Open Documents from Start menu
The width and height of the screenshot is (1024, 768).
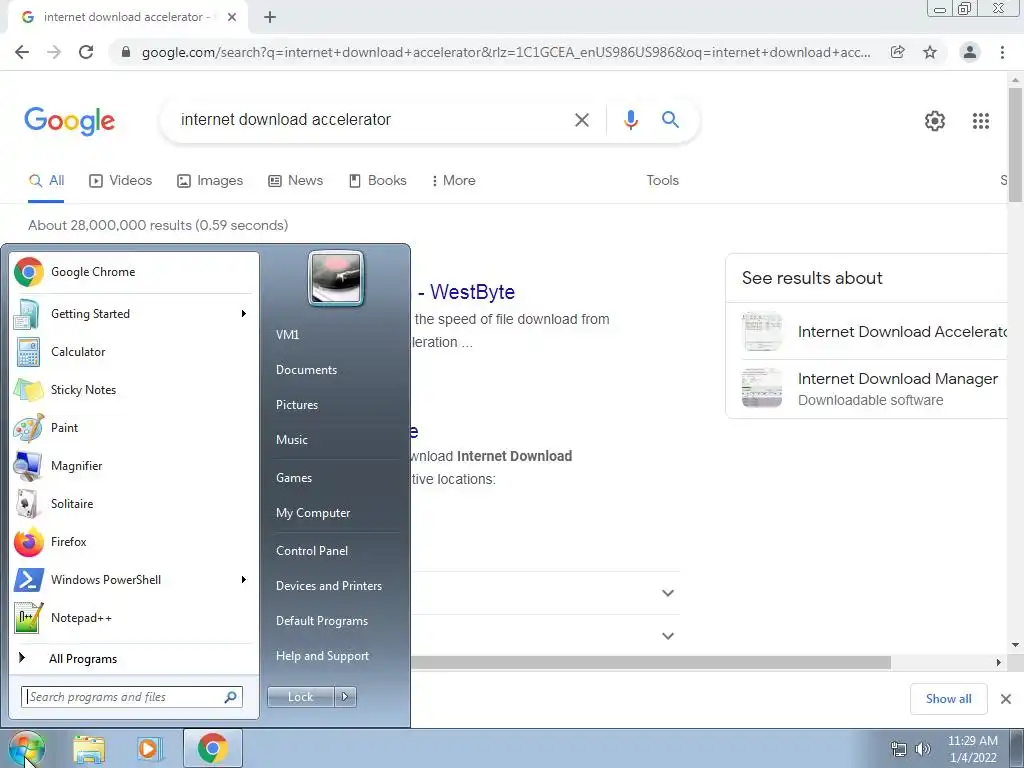pos(306,370)
